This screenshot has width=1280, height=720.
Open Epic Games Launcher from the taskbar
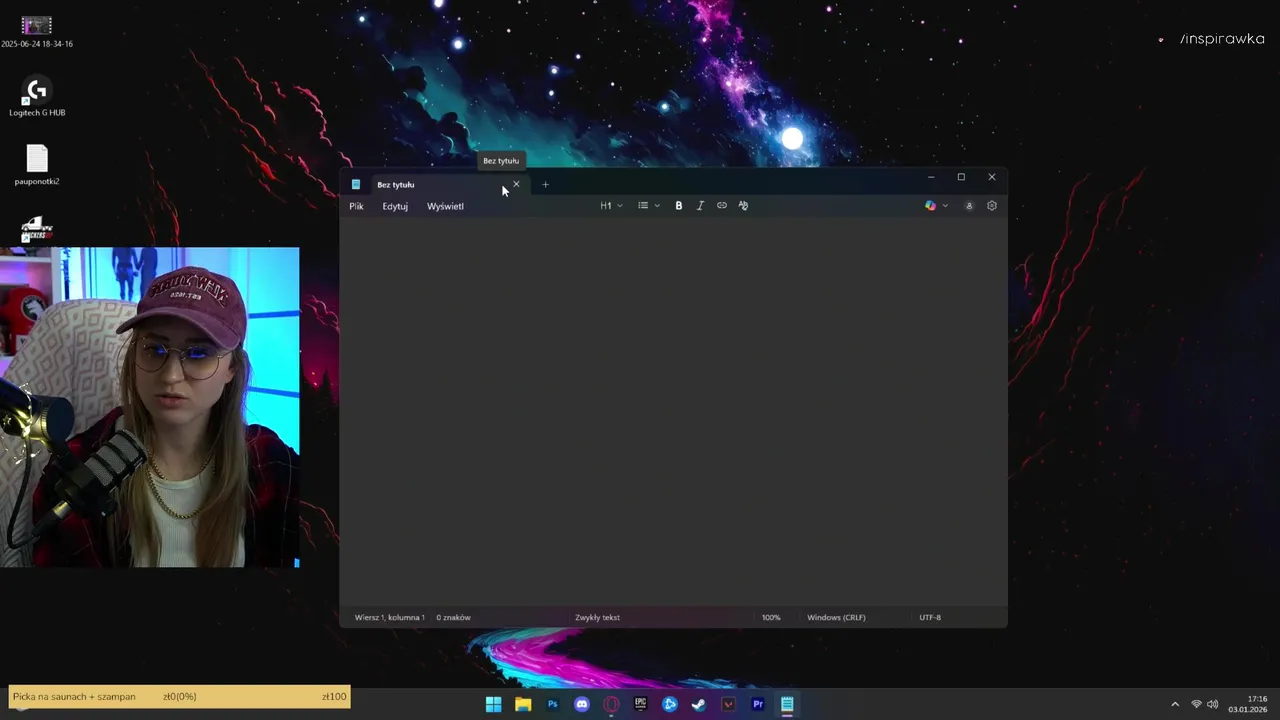(x=641, y=705)
